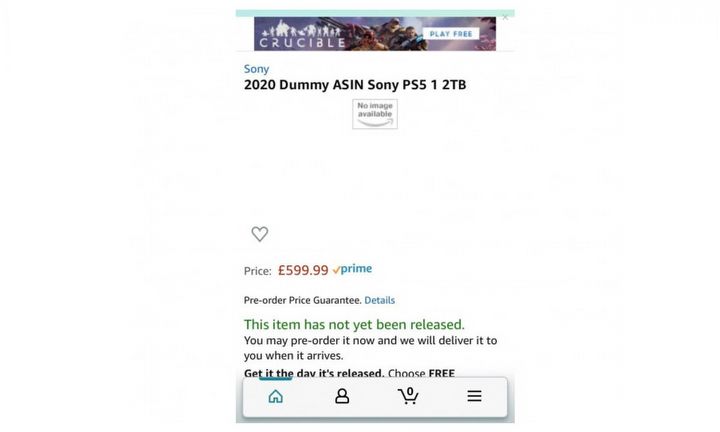Click the £599.99 price
Screen dimensions: 720x432
tap(303, 270)
